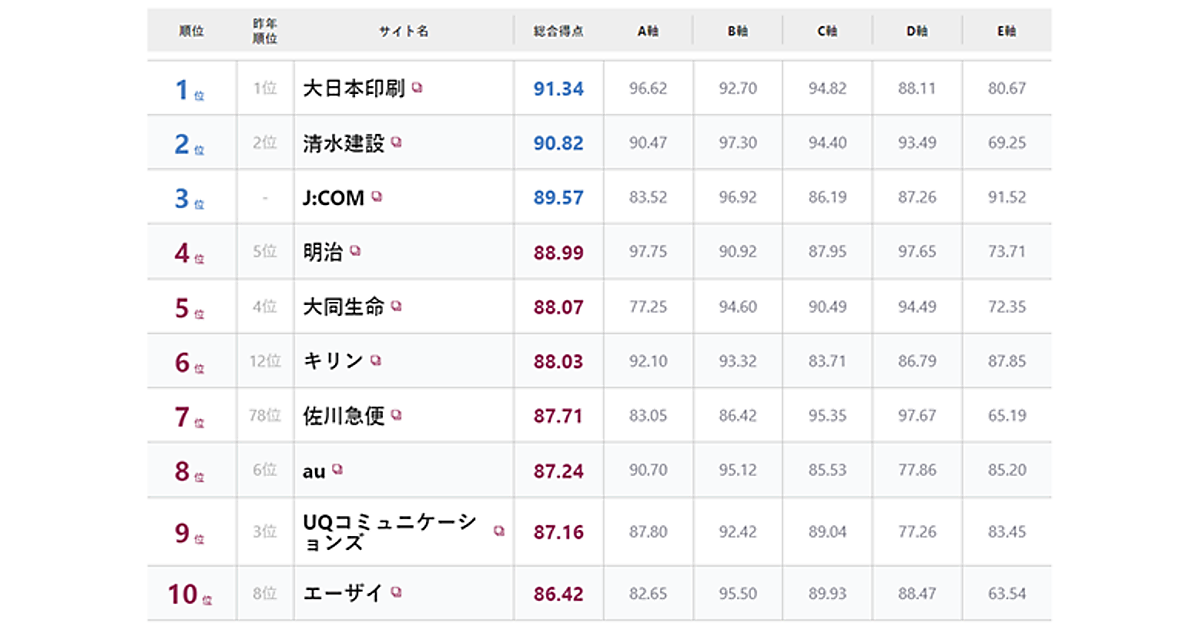
Task: Click external link icon beside 清水建設
Action: [x=396, y=143]
